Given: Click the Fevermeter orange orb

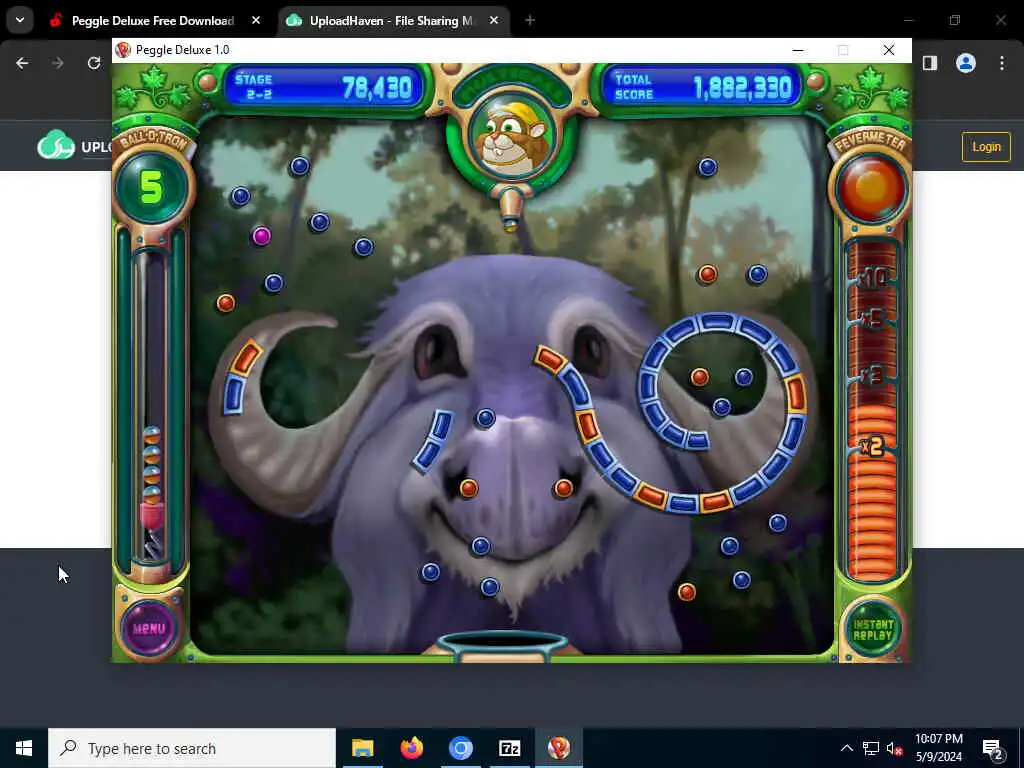Looking at the screenshot, I should [872, 189].
